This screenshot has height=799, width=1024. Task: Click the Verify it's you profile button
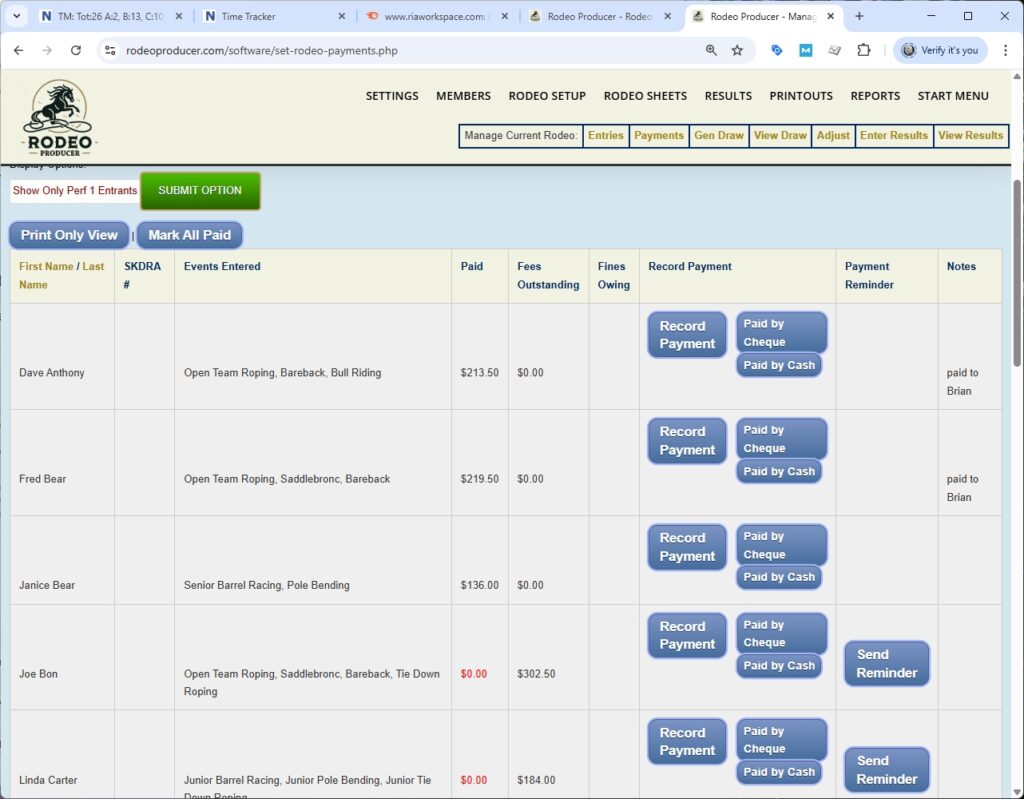(x=939, y=50)
